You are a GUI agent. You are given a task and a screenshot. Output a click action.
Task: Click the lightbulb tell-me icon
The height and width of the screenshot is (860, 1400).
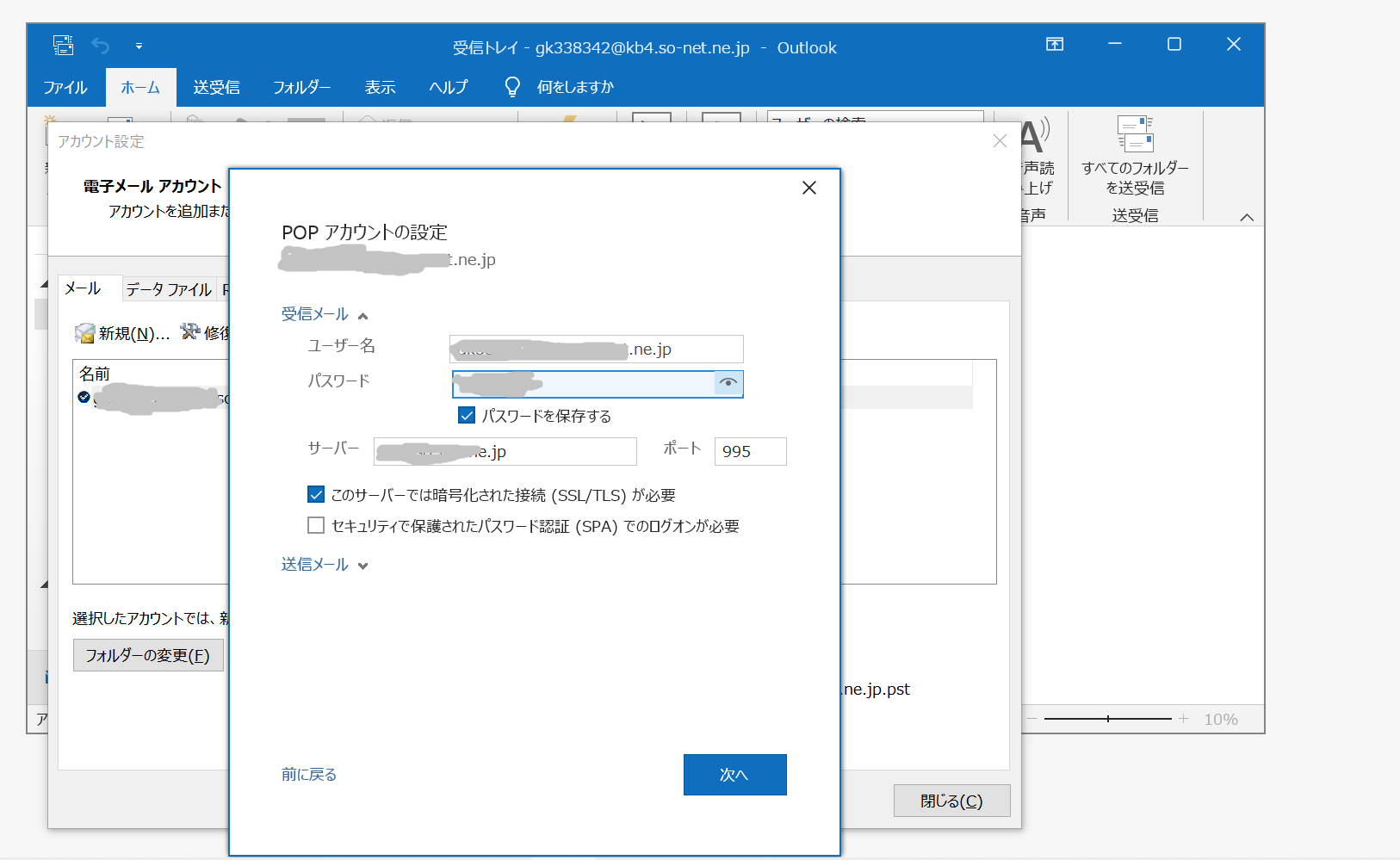tap(512, 87)
